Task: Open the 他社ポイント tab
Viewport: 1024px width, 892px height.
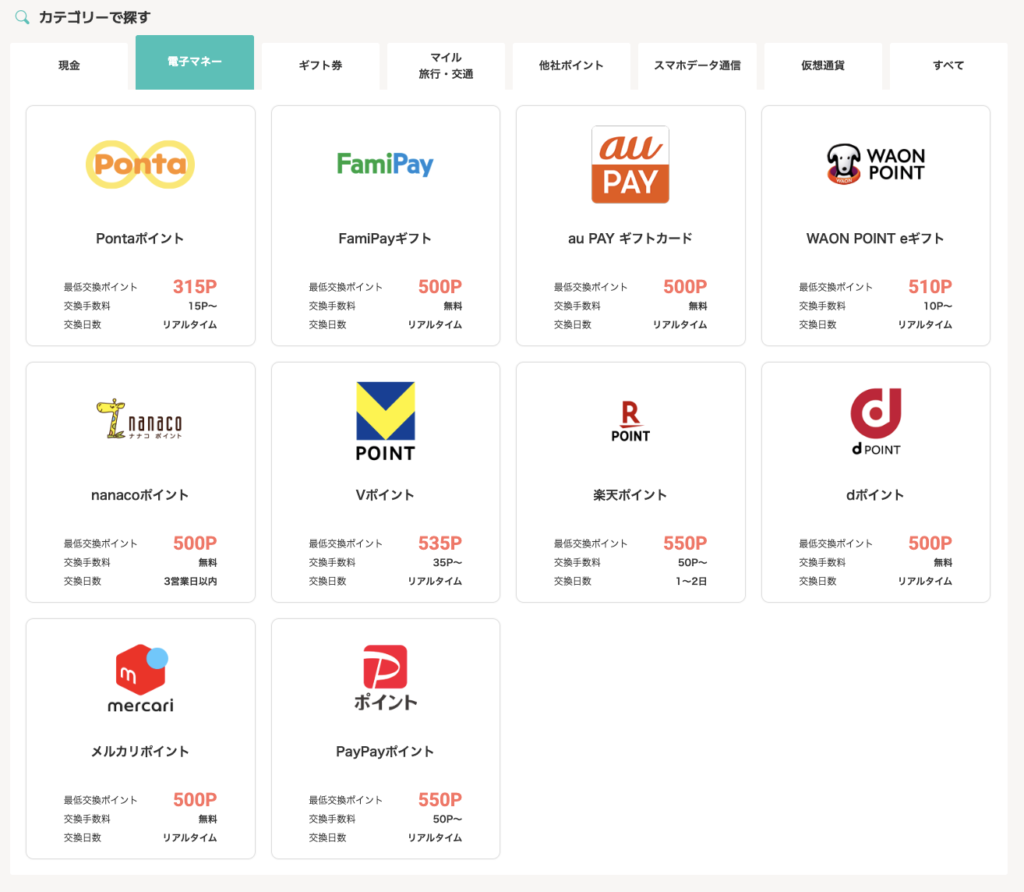Action: point(571,65)
